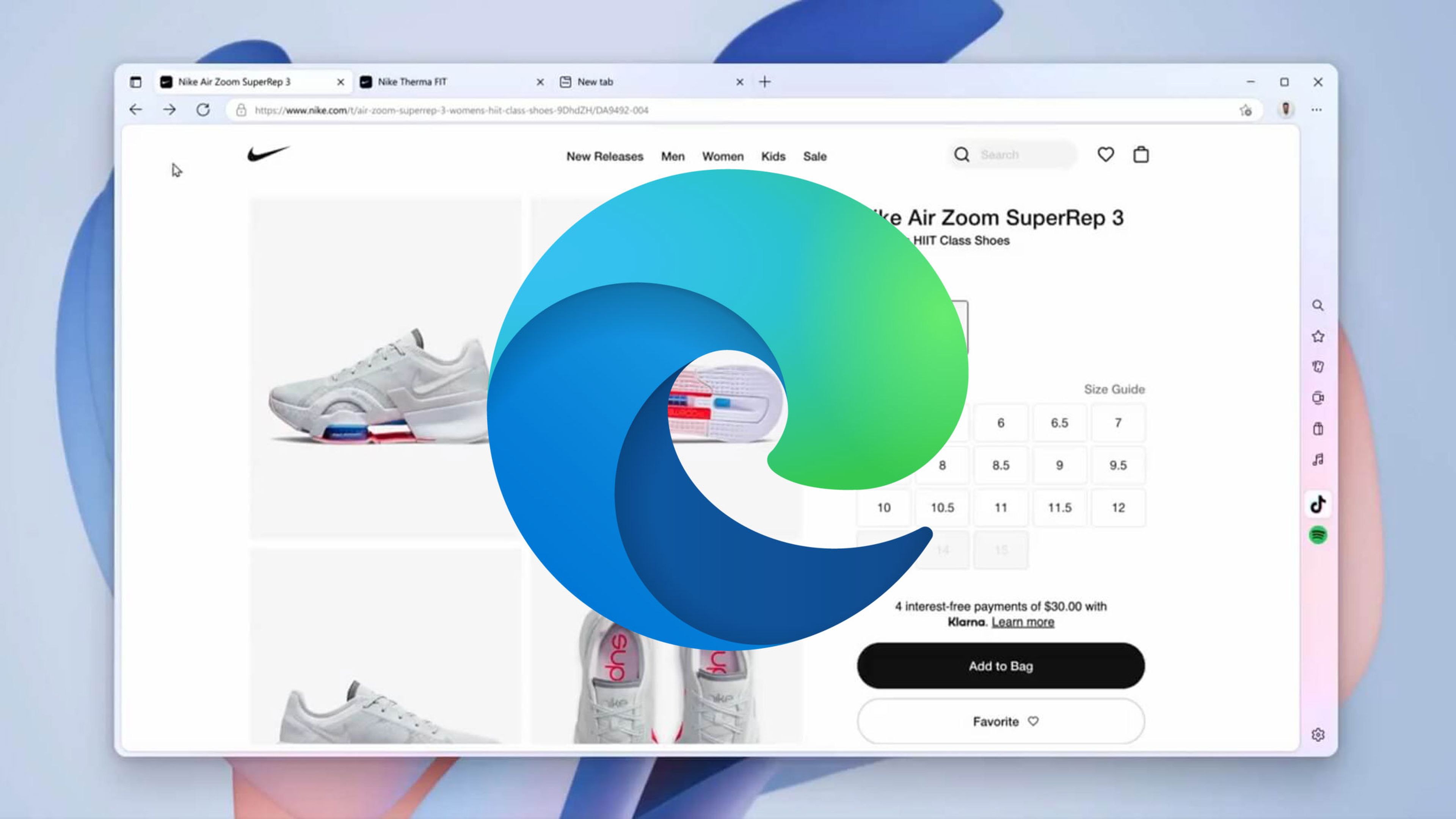Viewport: 1456px width, 819px height.
Task: Switch to the New tab tab
Action: 652,82
